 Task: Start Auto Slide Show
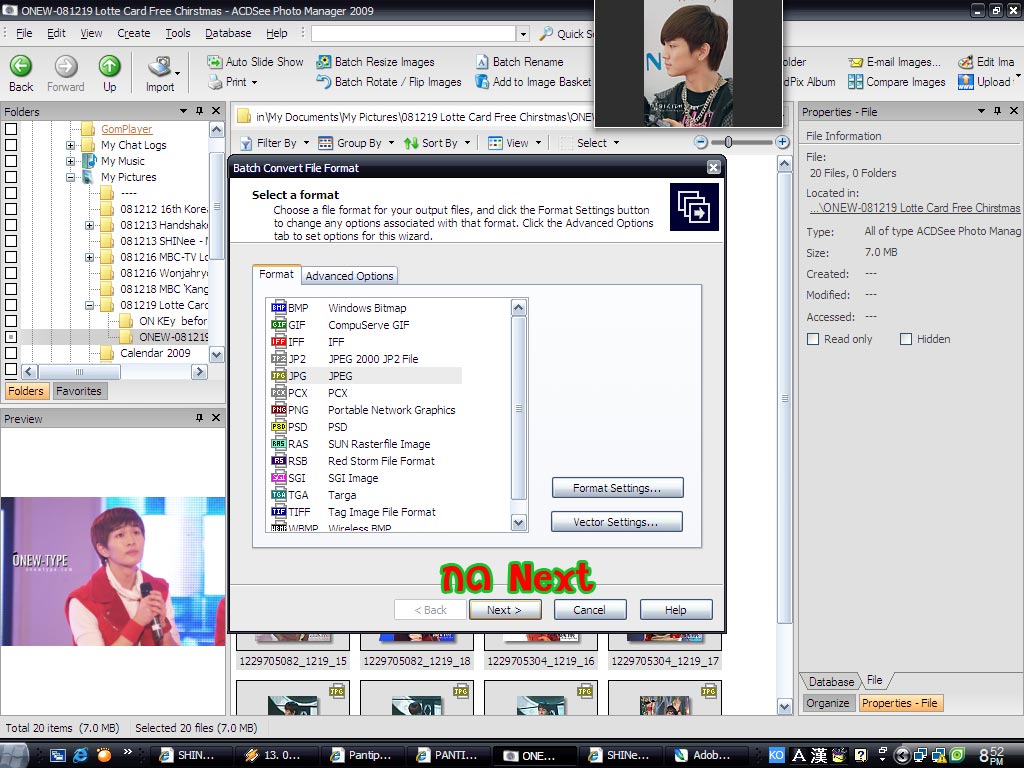[255, 61]
